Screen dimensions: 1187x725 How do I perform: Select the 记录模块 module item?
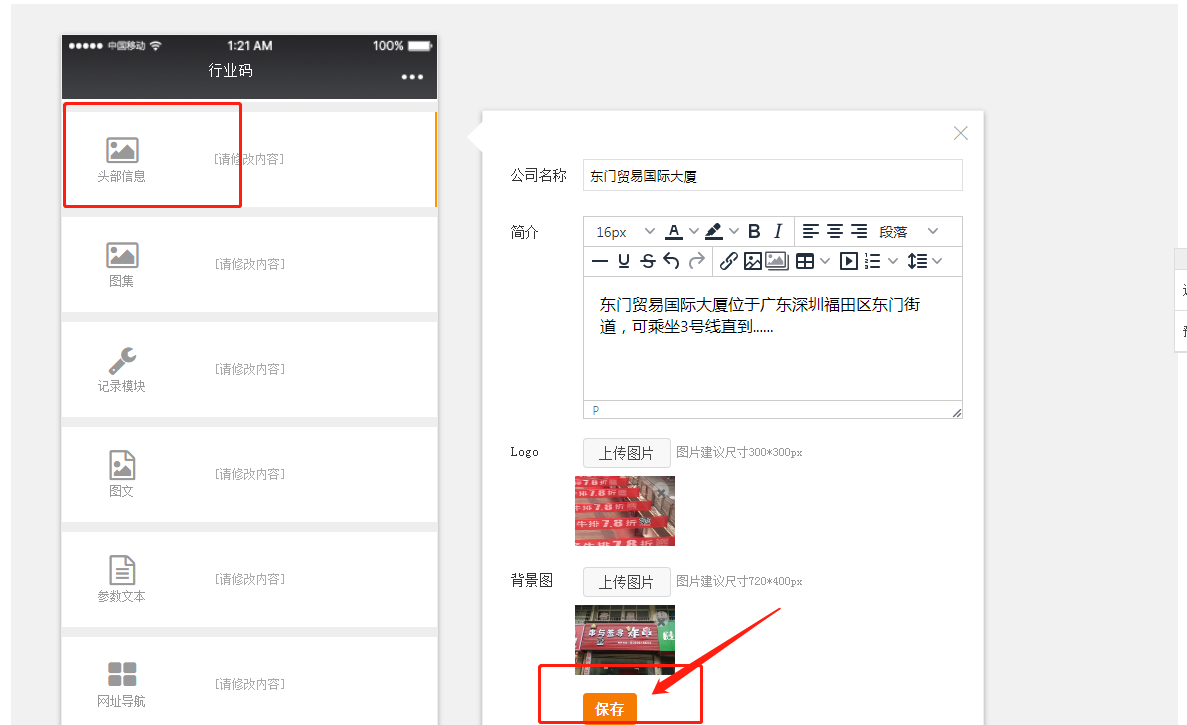pos(249,369)
